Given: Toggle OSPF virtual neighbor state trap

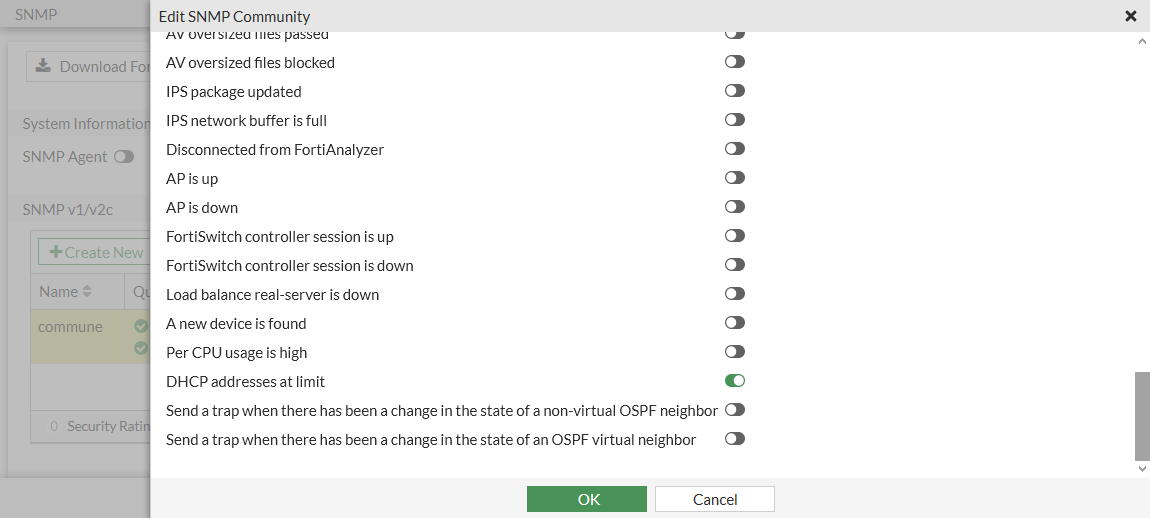Looking at the screenshot, I should [735, 439].
